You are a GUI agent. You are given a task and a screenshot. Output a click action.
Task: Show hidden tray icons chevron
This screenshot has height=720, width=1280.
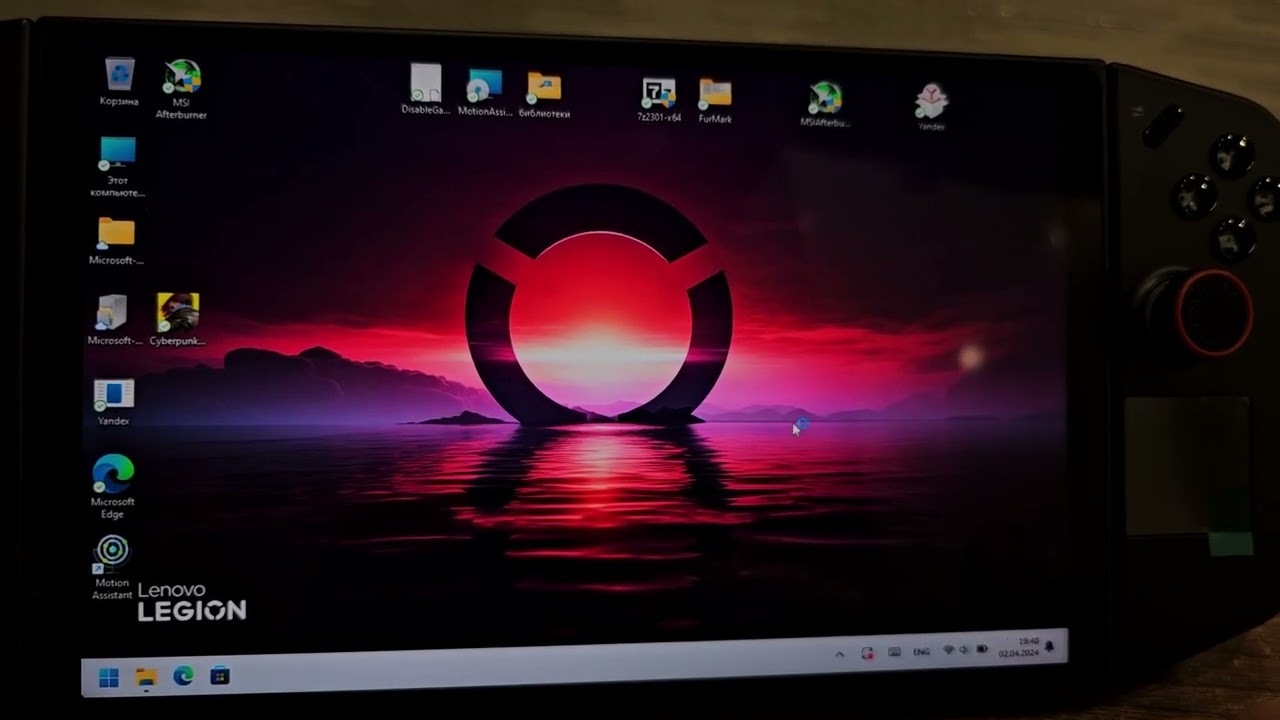[840, 654]
